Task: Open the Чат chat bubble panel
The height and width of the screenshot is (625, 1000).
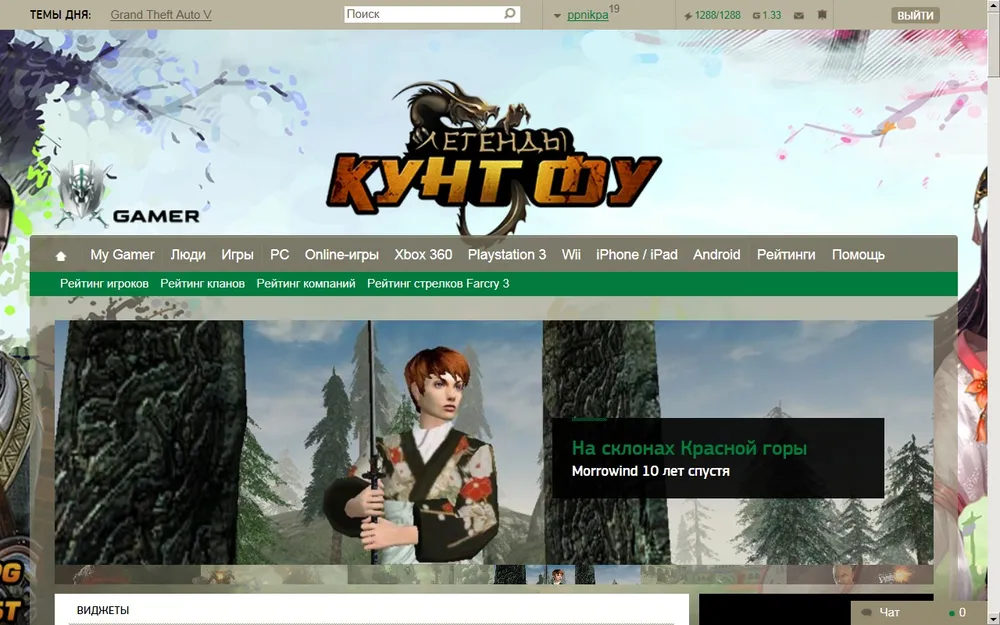Action: [x=883, y=612]
